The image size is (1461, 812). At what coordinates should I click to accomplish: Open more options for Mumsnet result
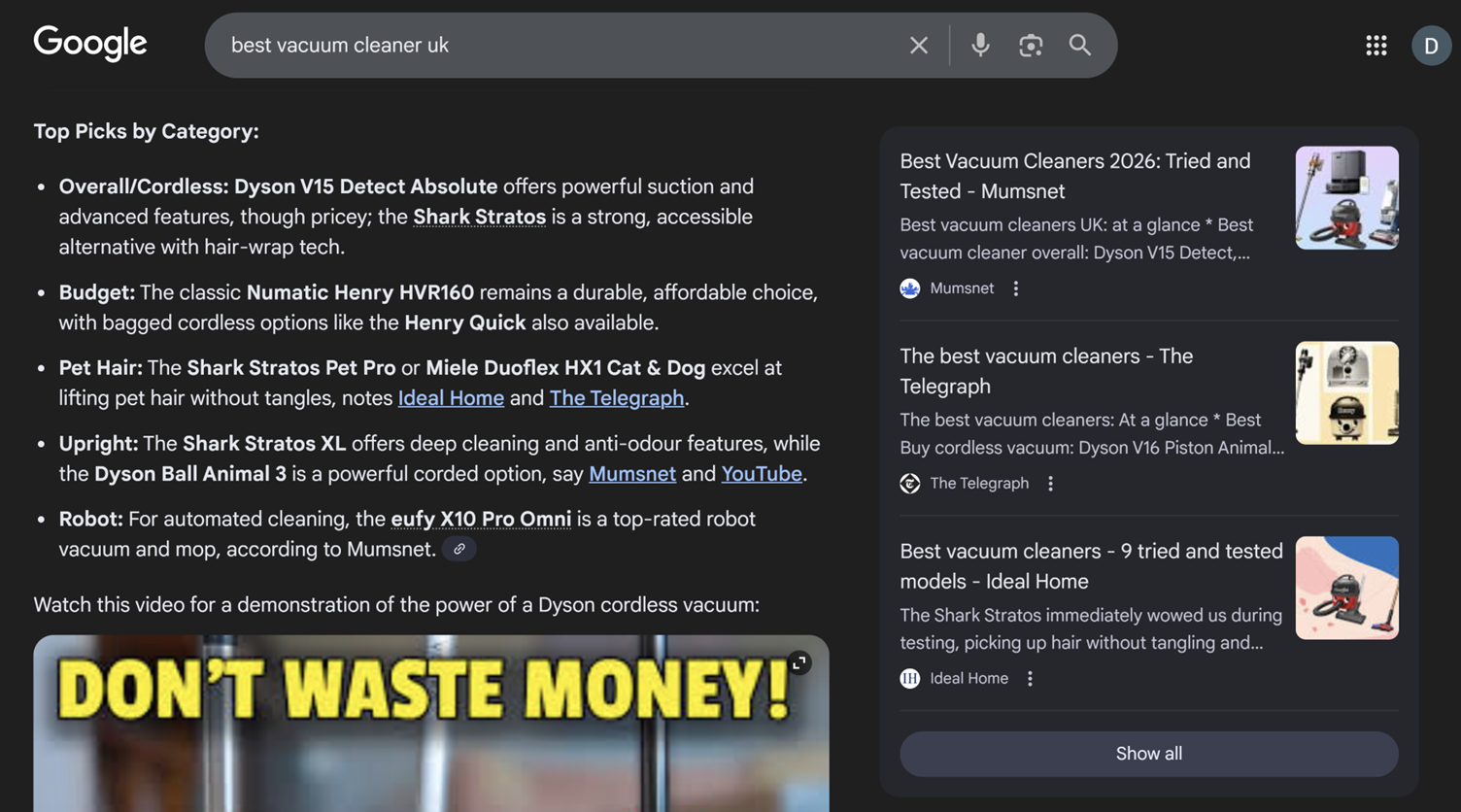pos(1016,288)
